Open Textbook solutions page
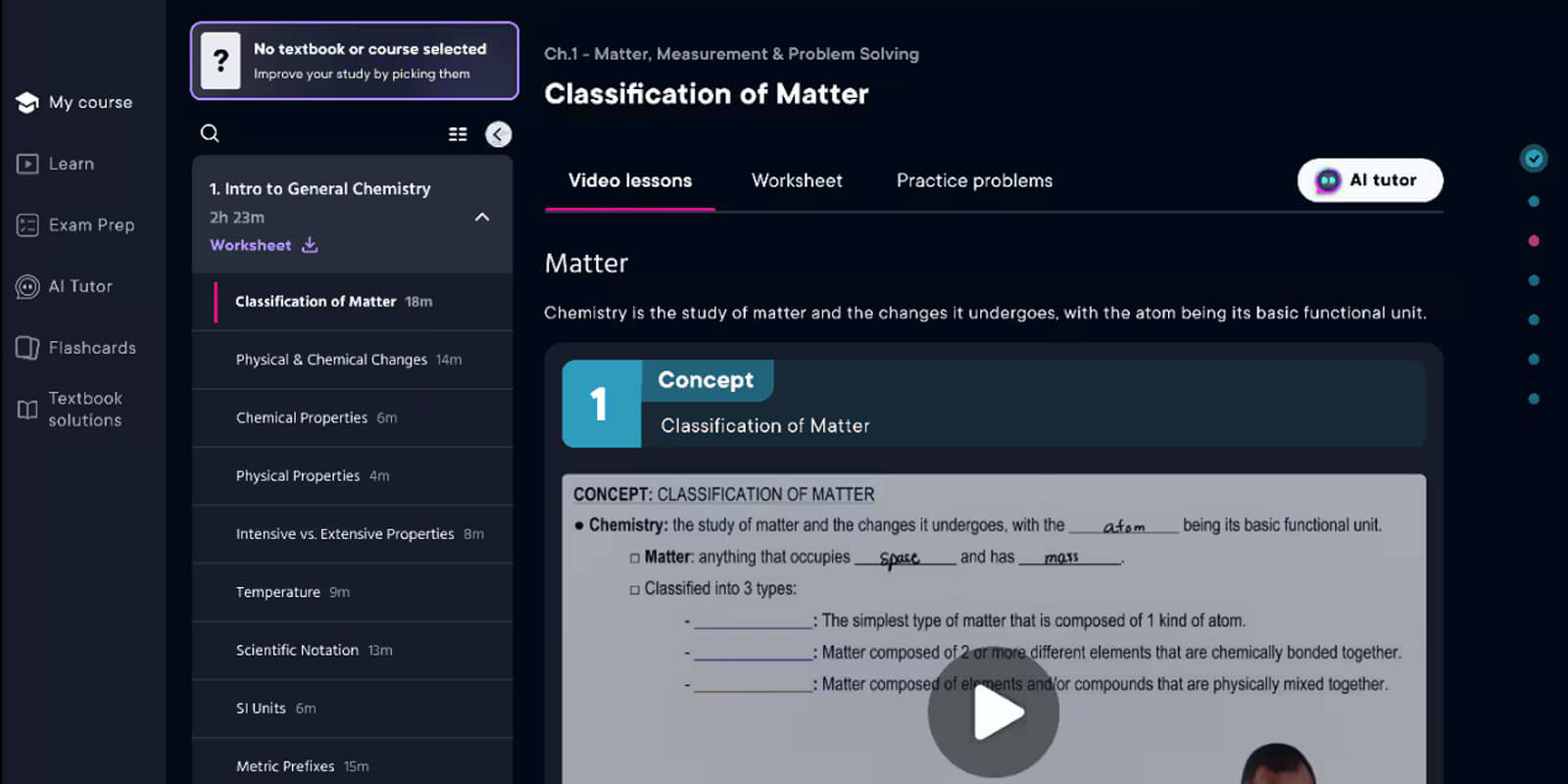The image size is (1568, 784). coord(71,410)
